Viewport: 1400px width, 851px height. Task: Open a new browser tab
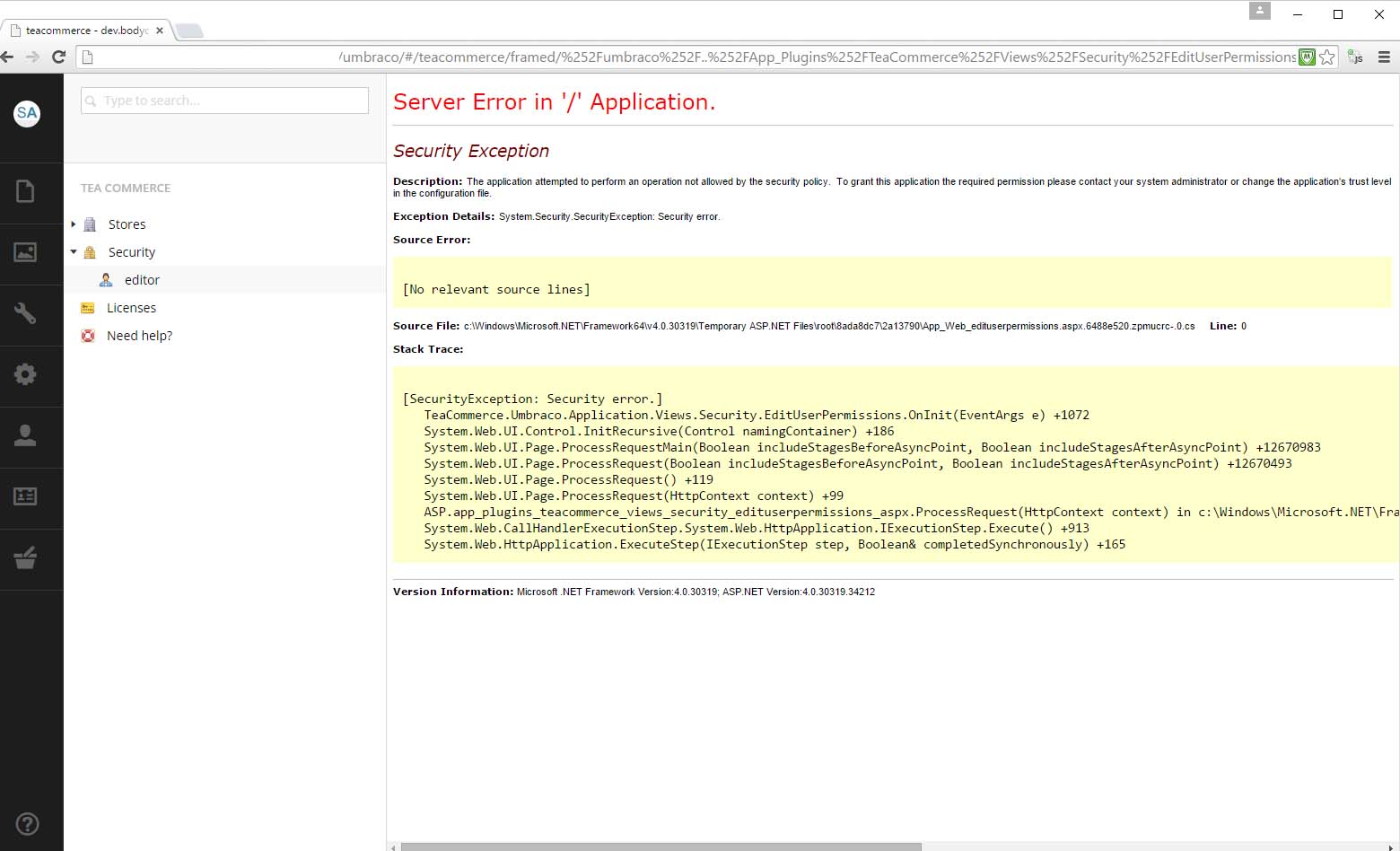(x=189, y=31)
